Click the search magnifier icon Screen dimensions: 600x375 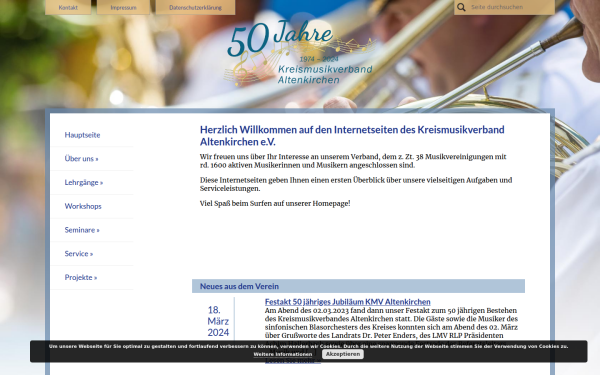(461, 7)
